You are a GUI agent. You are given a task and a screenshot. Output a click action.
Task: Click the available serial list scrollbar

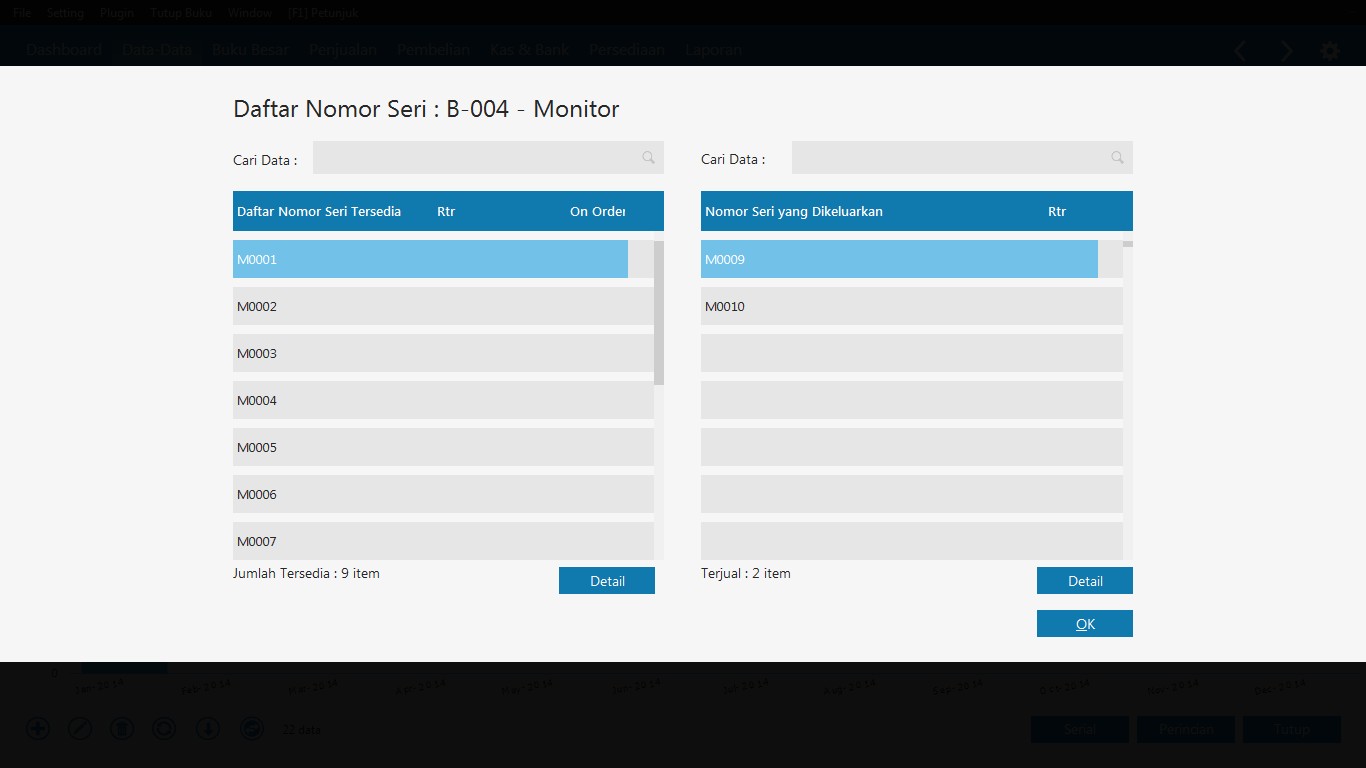pos(659,314)
